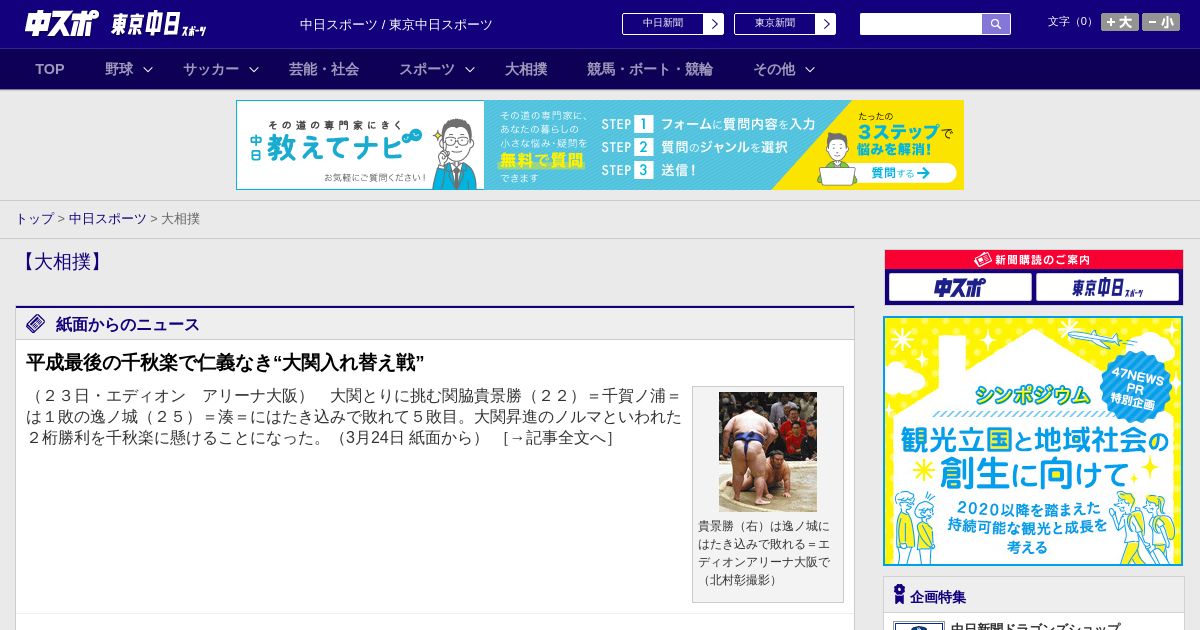Click the 文字（0）label
The width and height of the screenshot is (1200, 630).
1072,21
